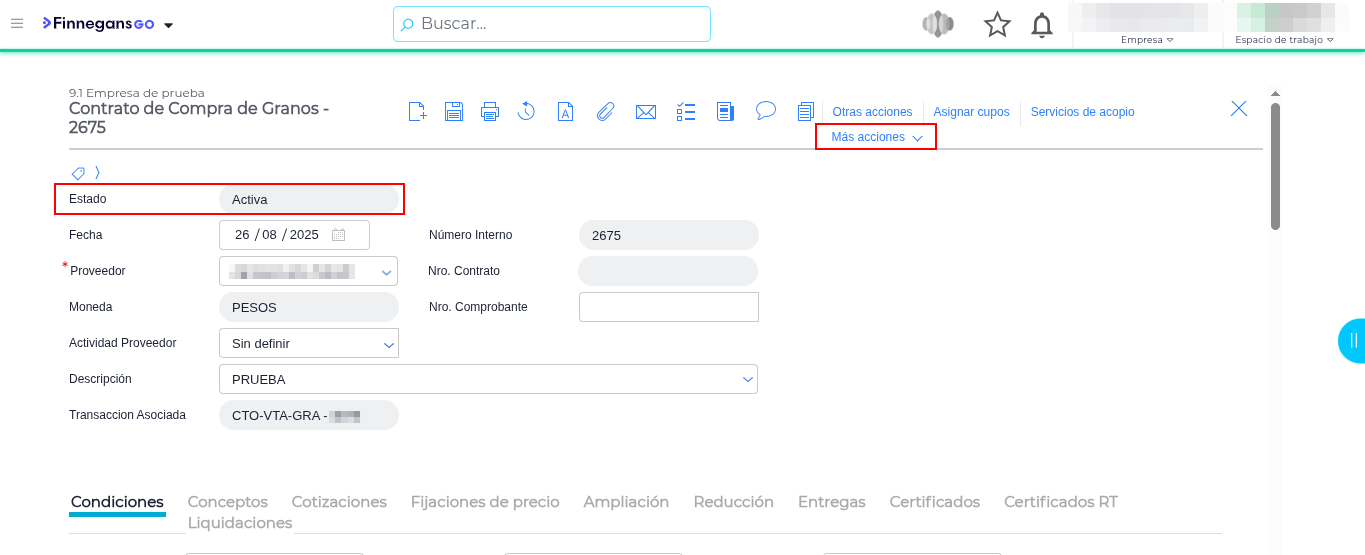Image resolution: width=1365 pixels, height=555 pixels.
Task: Open the checklist icon in the toolbar
Action: 686,111
